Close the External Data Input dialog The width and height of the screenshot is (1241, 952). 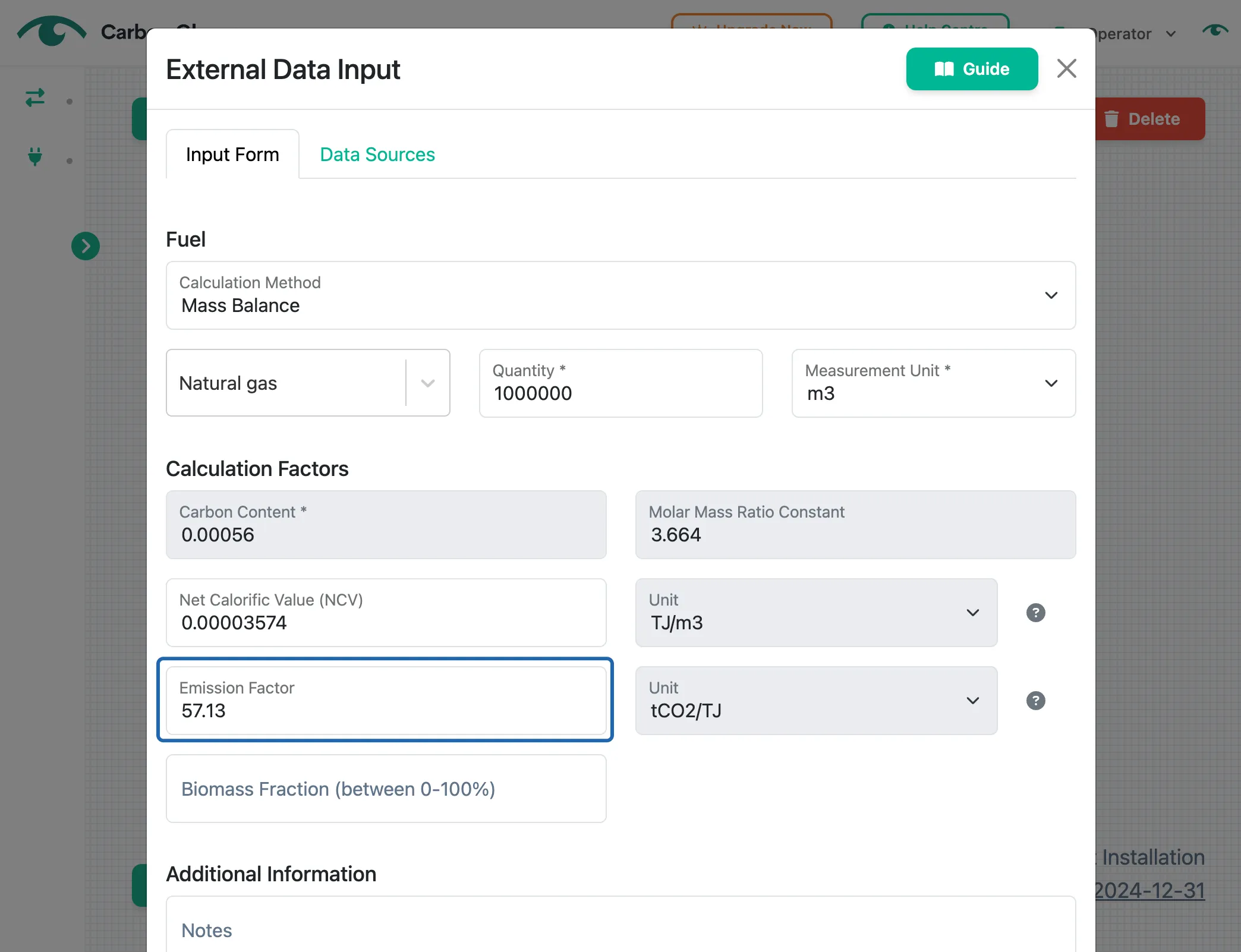coord(1067,68)
